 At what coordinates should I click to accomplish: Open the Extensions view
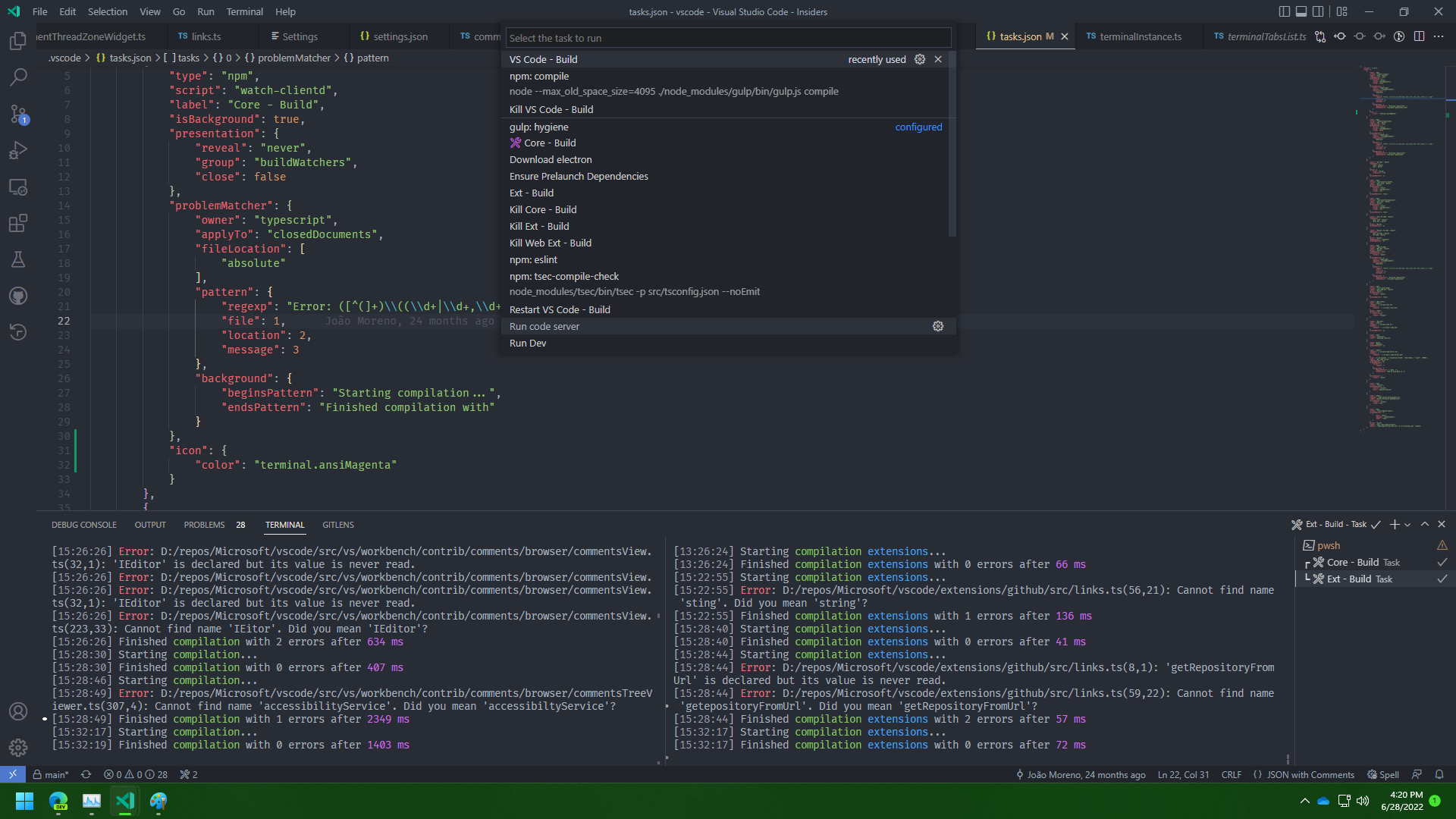[18, 223]
